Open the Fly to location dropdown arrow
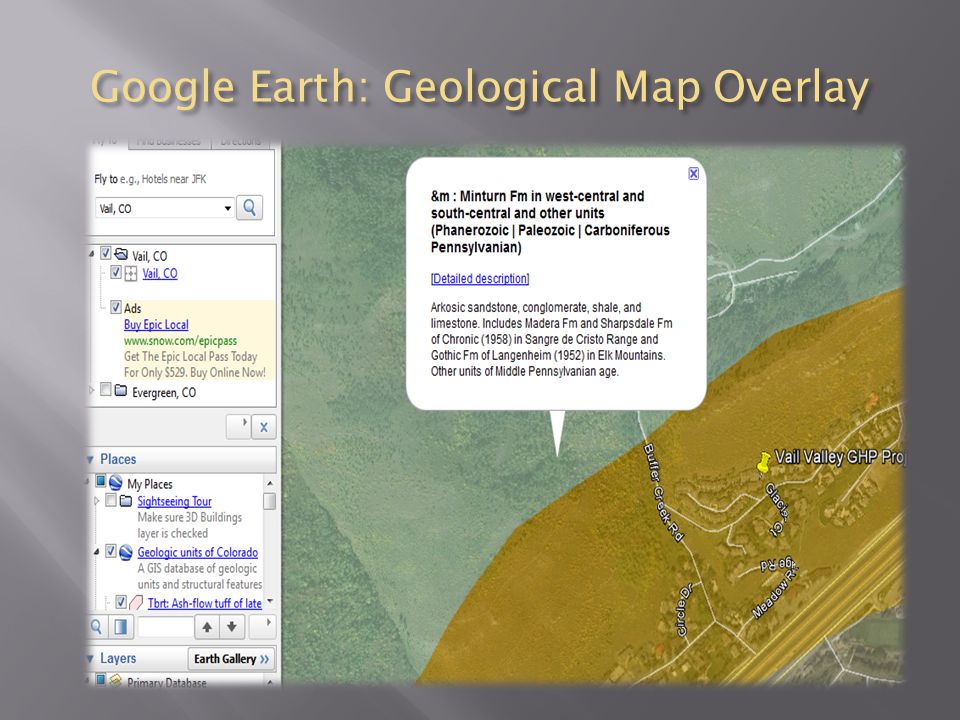960x720 pixels. click(x=228, y=208)
